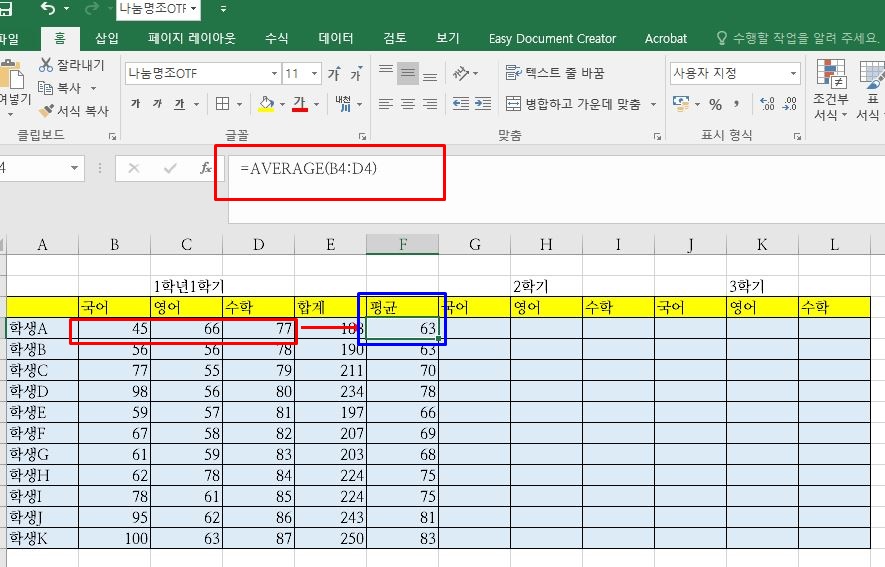
Task: Open the Page Layout (페이지 레이아웃) tab
Action: (191, 38)
